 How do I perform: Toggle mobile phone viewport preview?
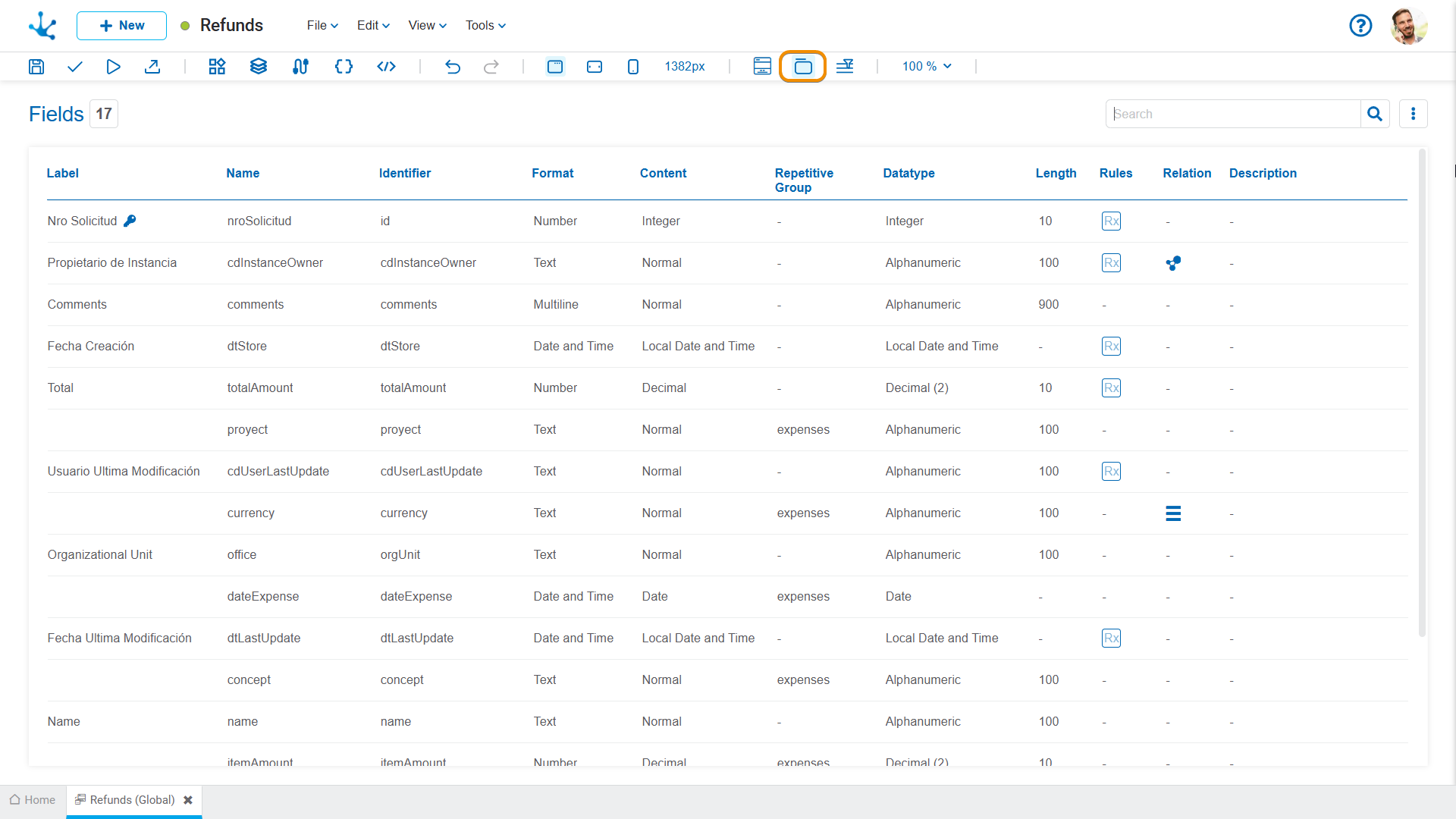pyautogui.click(x=633, y=67)
